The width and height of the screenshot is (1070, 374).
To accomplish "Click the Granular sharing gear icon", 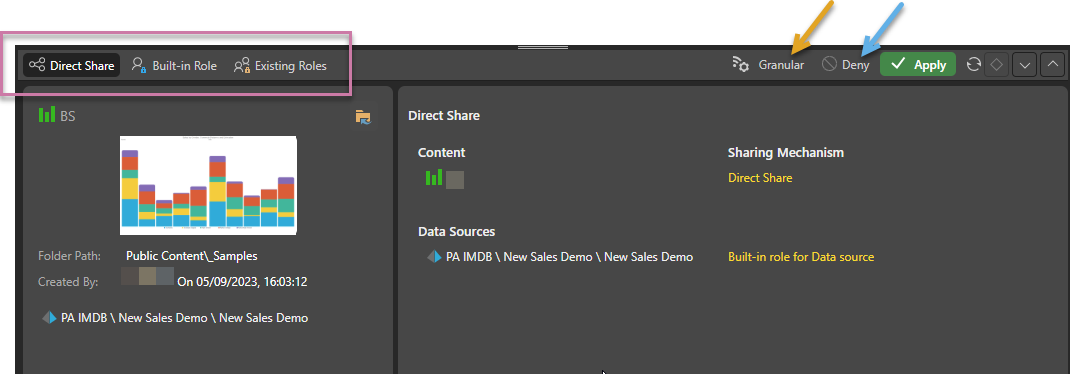I will tap(741, 65).
